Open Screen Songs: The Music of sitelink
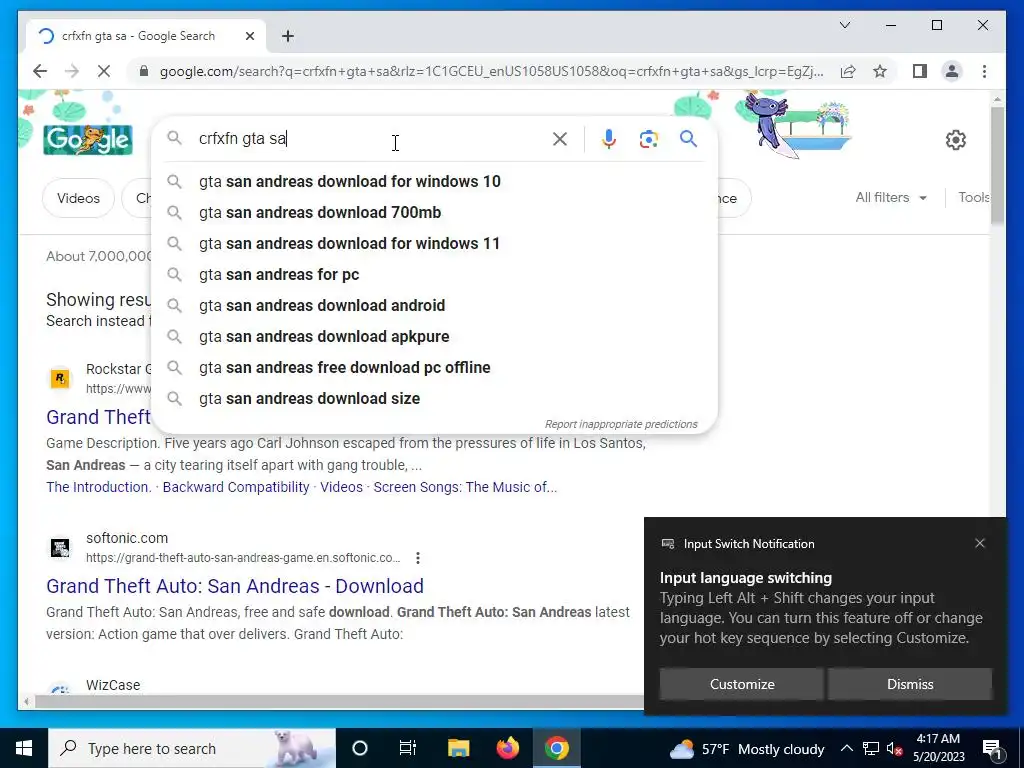 tap(465, 487)
